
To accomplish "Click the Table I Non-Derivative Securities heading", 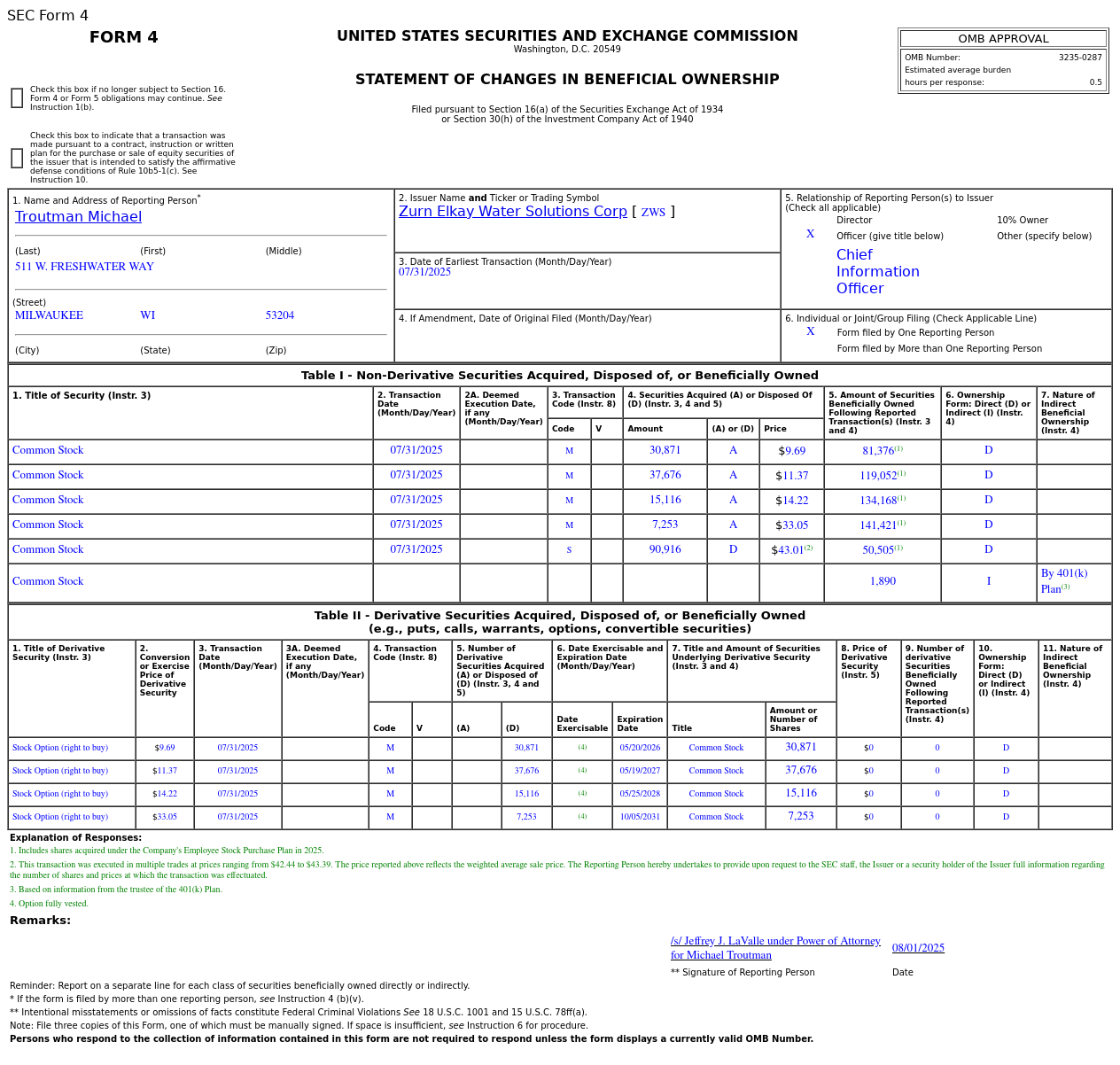I will pyautogui.click(x=560, y=376).
